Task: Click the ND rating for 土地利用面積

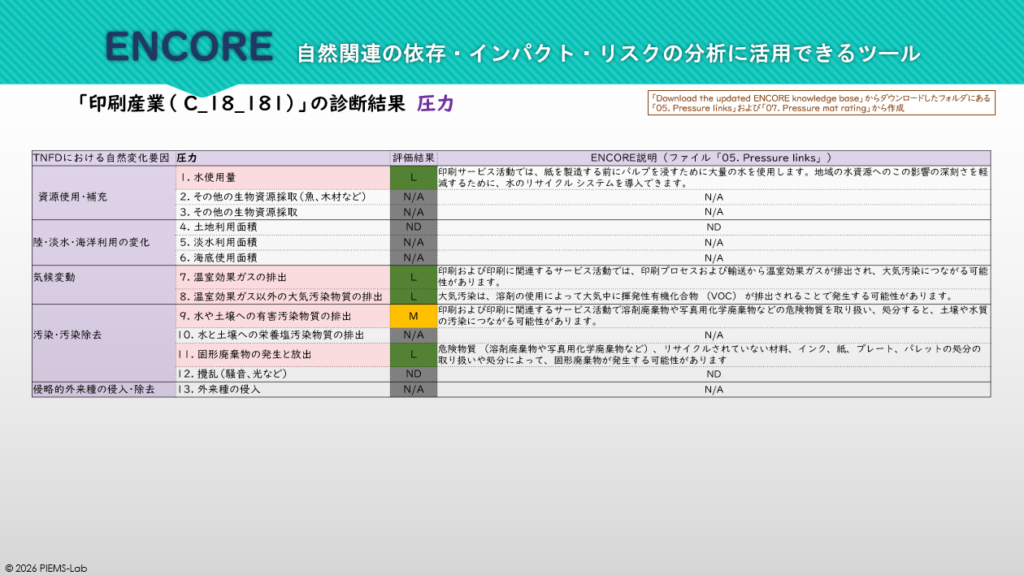Action: pos(412,227)
